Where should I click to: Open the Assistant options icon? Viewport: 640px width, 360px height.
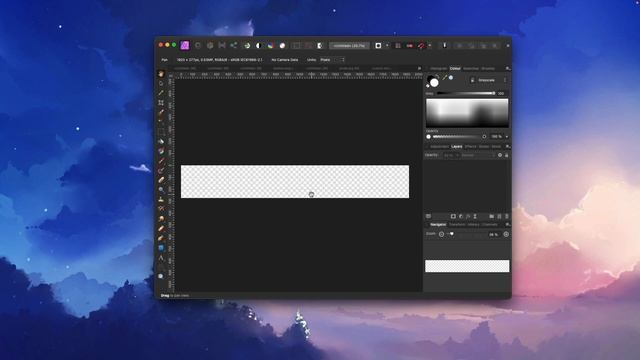click(444, 46)
